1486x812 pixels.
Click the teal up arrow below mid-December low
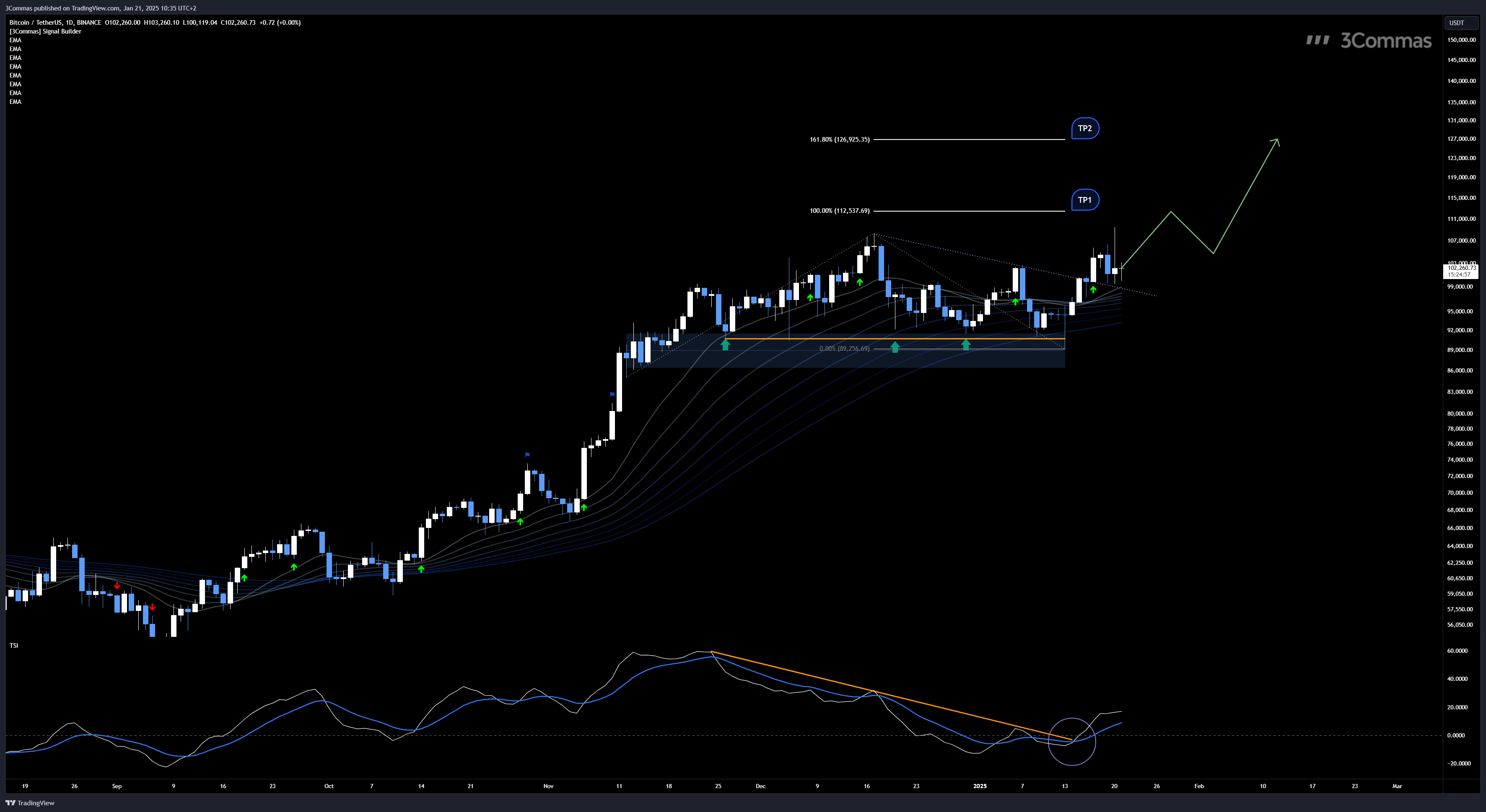tap(895, 347)
